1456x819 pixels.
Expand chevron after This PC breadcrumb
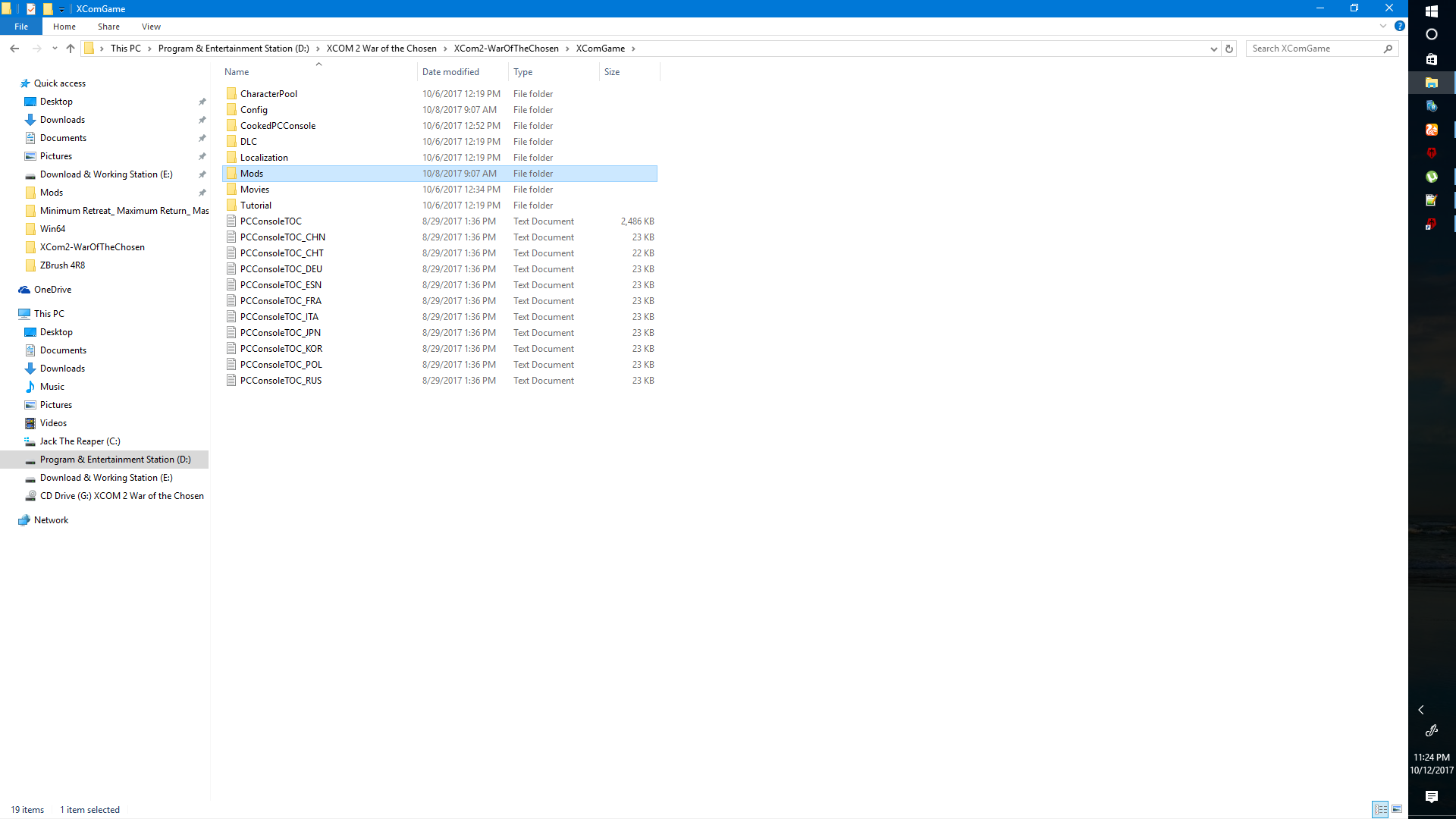tap(149, 49)
